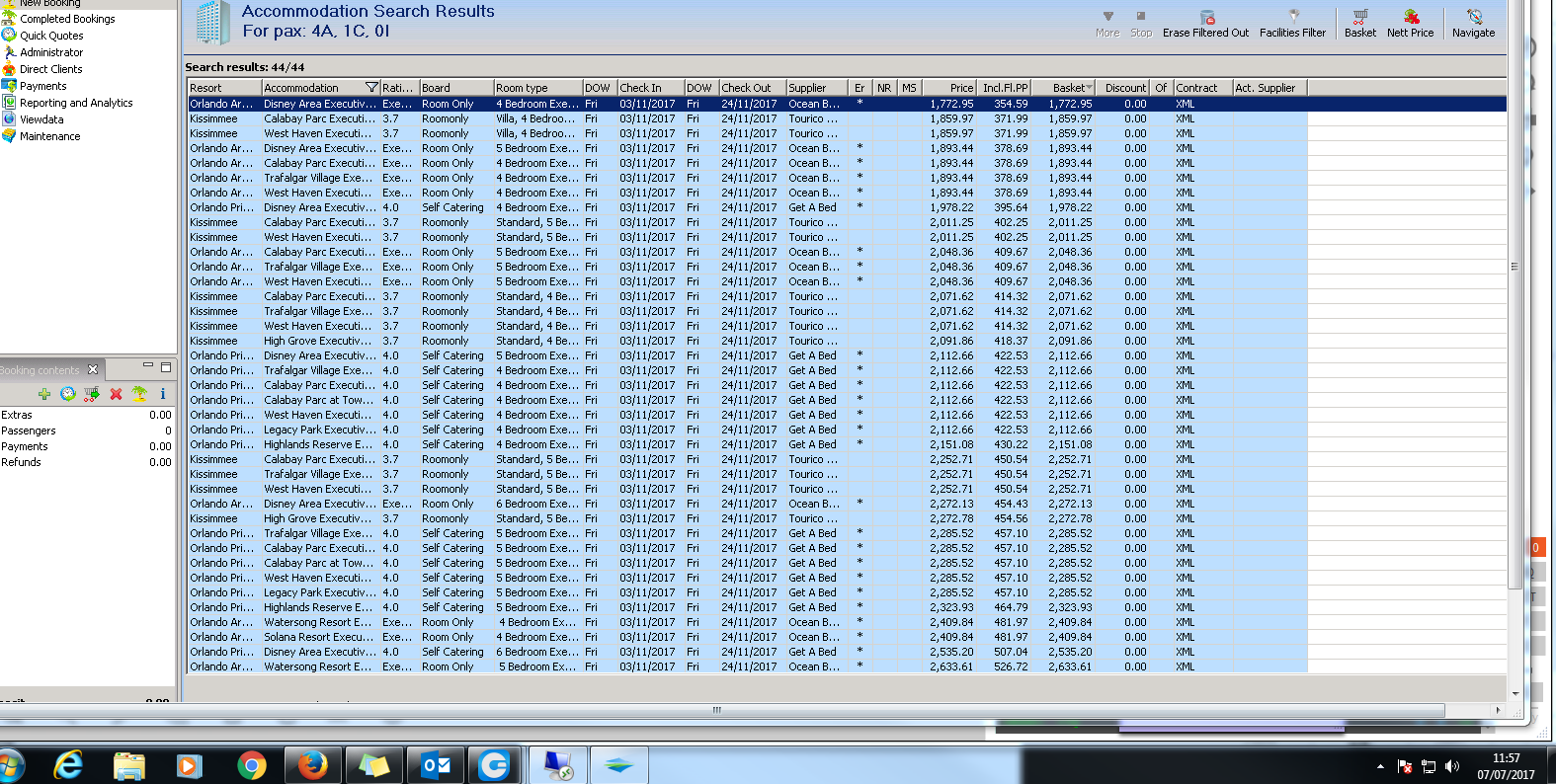This screenshot has width=1556, height=784.
Task: Sort by Price column header
Action: coord(948,88)
